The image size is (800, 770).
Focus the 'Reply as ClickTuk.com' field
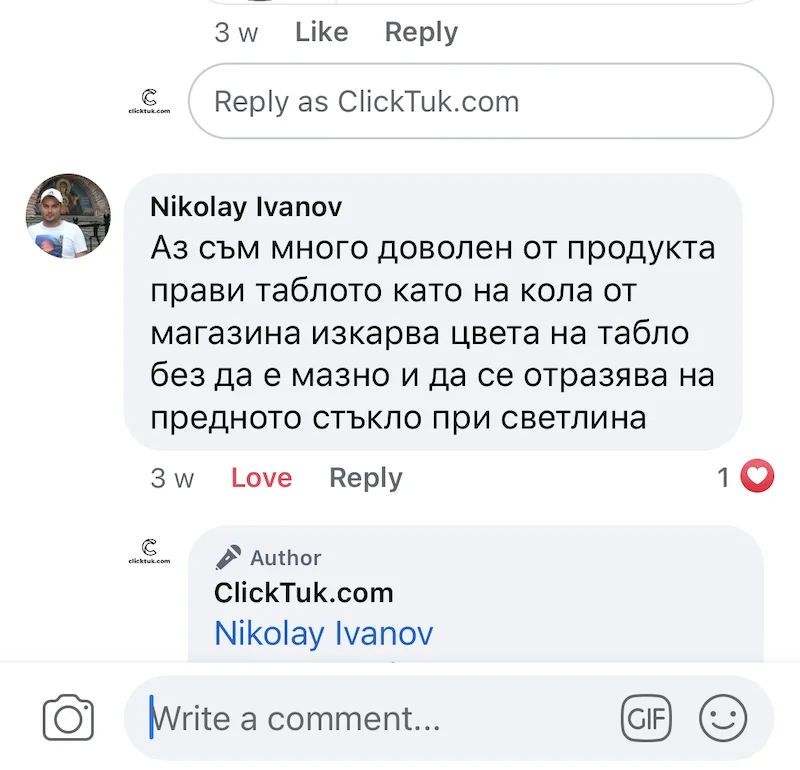pyautogui.click(x=480, y=101)
